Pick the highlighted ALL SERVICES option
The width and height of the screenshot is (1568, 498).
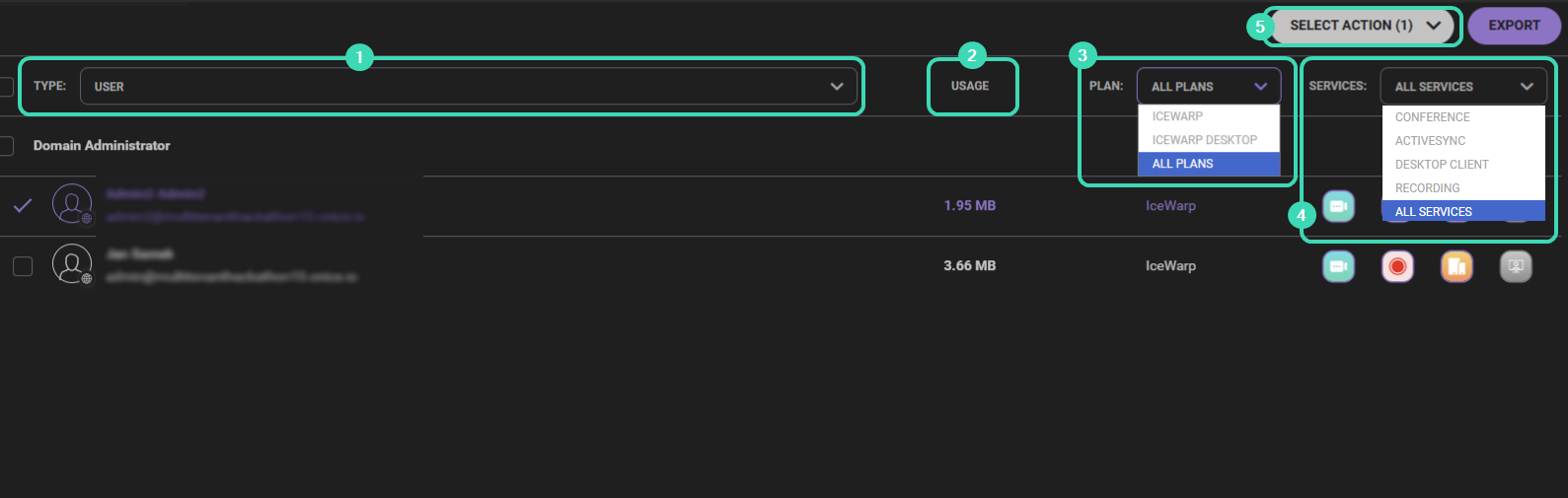(1463, 211)
